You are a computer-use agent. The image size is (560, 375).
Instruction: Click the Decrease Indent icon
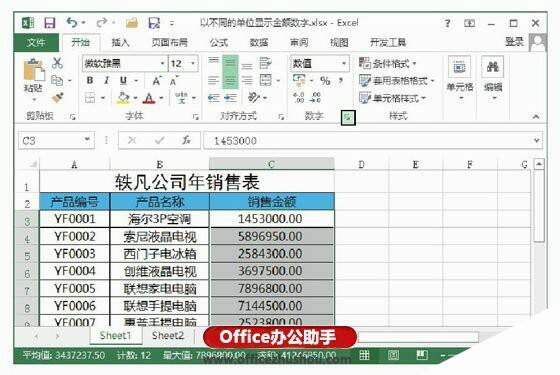[214, 98]
